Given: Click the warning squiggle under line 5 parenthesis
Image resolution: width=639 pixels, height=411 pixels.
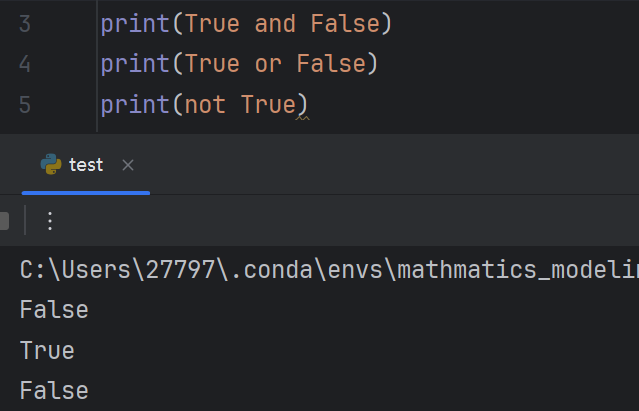Looking at the screenshot, I should [302, 118].
